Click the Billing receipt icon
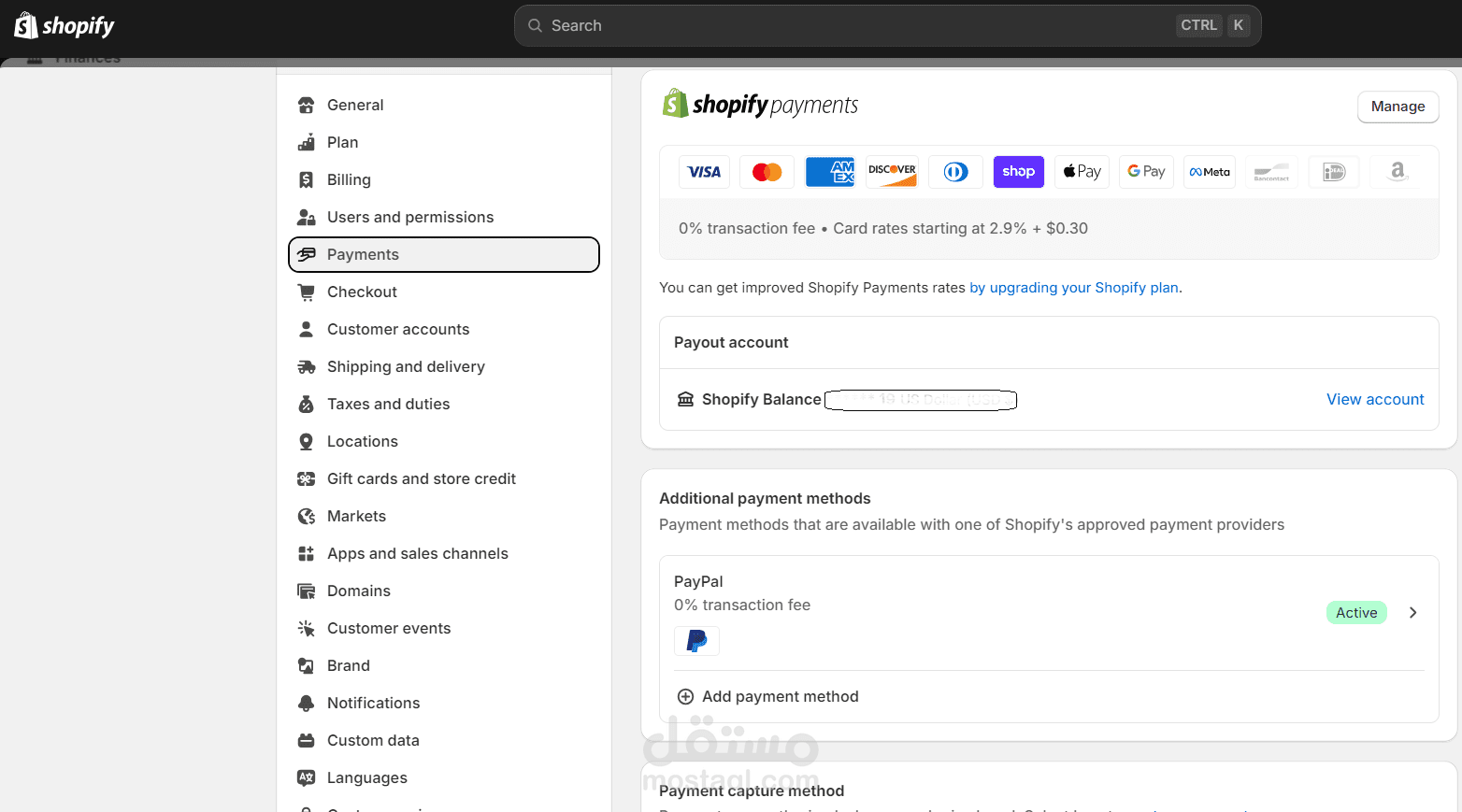1462x812 pixels. [306, 179]
